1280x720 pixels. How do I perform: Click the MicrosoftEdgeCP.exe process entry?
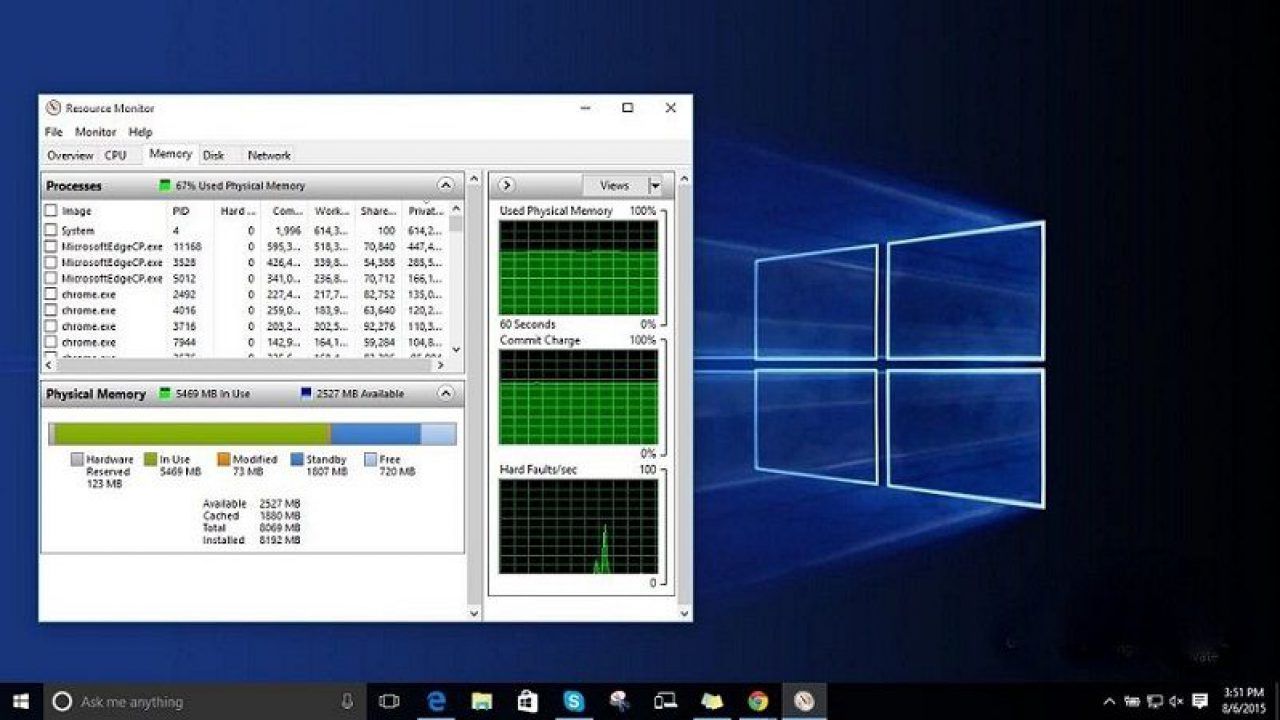point(110,247)
